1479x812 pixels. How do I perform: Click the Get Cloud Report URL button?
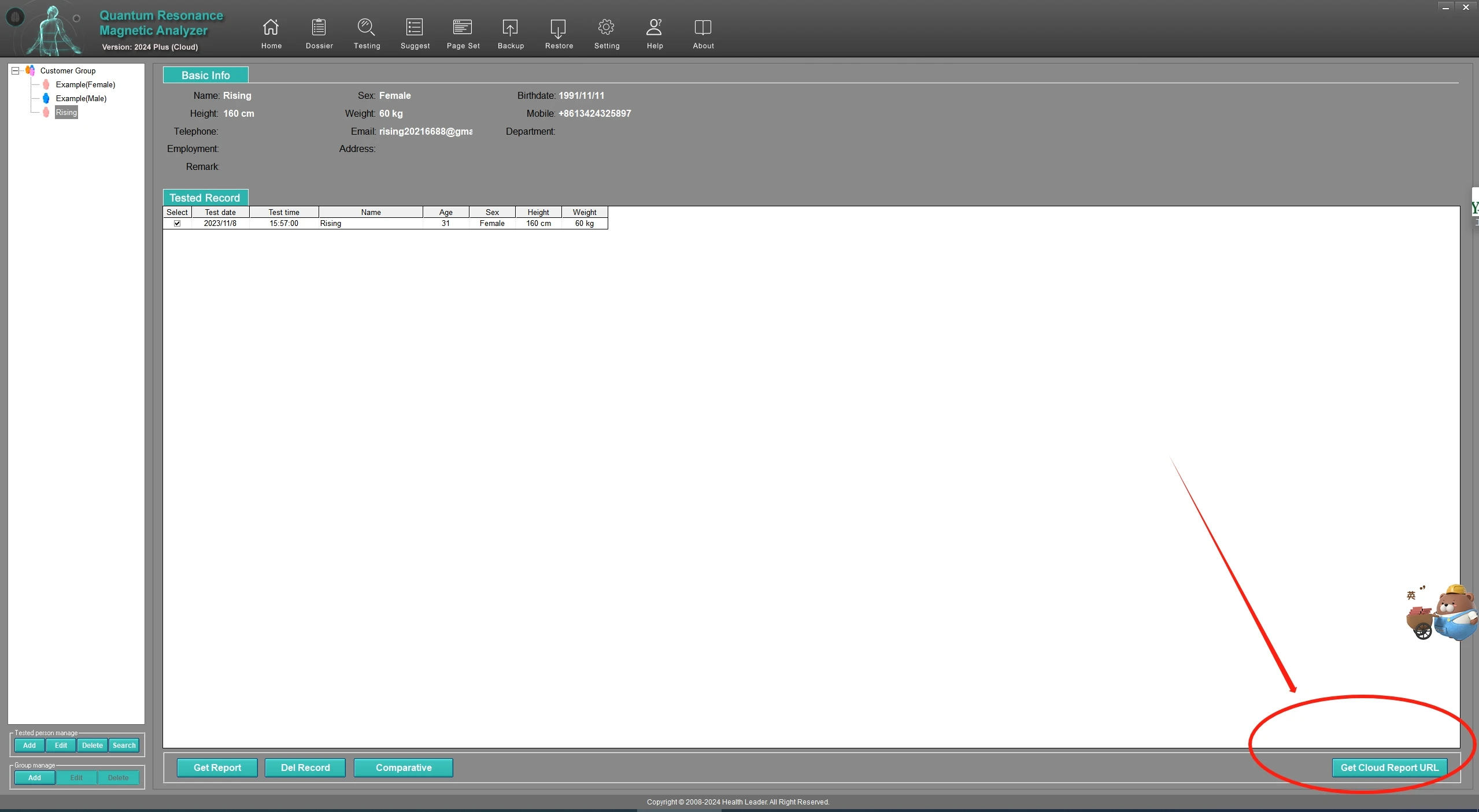[x=1389, y=767]
